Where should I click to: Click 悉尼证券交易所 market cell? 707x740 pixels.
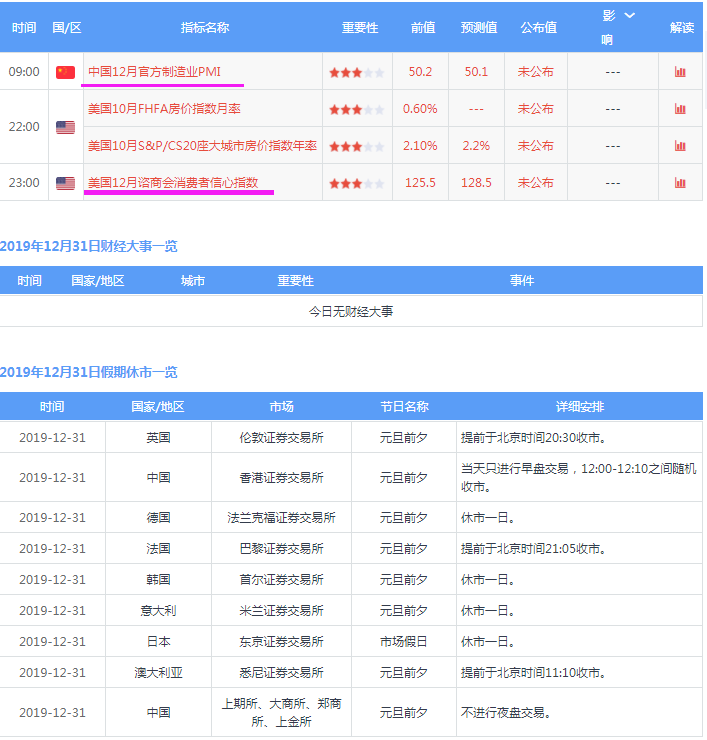(x=281, y=673)
